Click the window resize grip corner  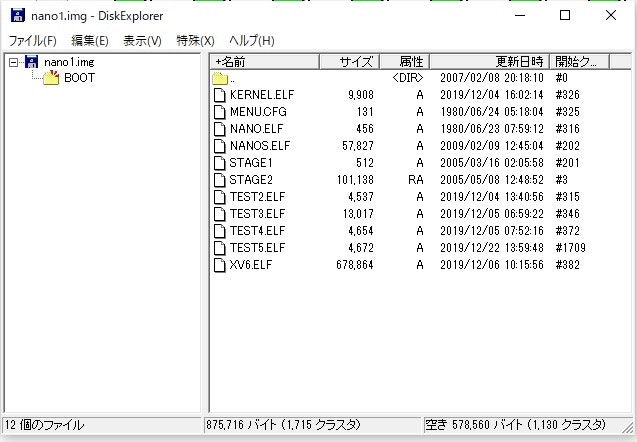pyautogui.click(x=627, y=427)
